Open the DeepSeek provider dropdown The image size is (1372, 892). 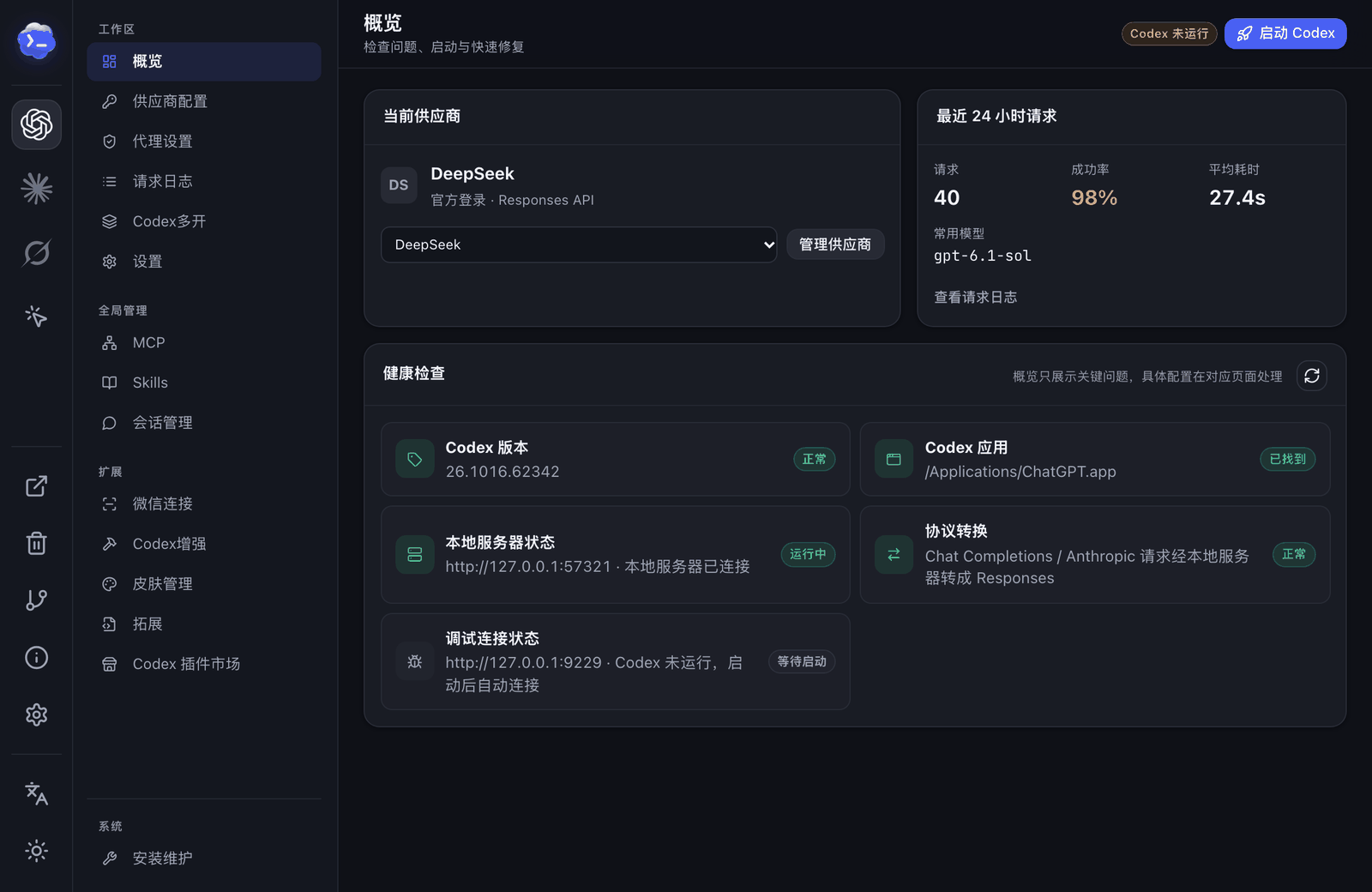579,244
